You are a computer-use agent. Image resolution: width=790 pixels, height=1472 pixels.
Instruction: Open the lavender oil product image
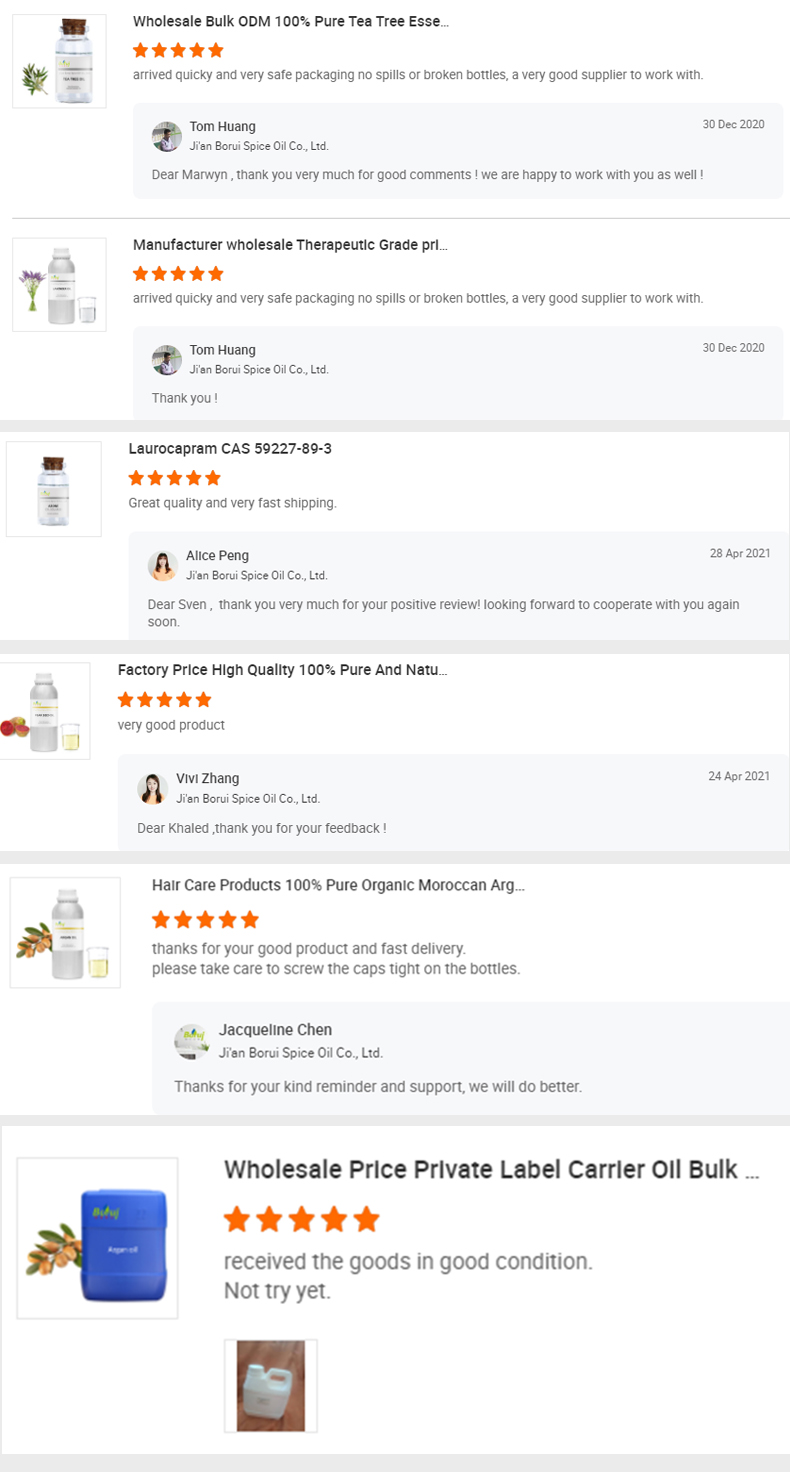coord(59,284)
